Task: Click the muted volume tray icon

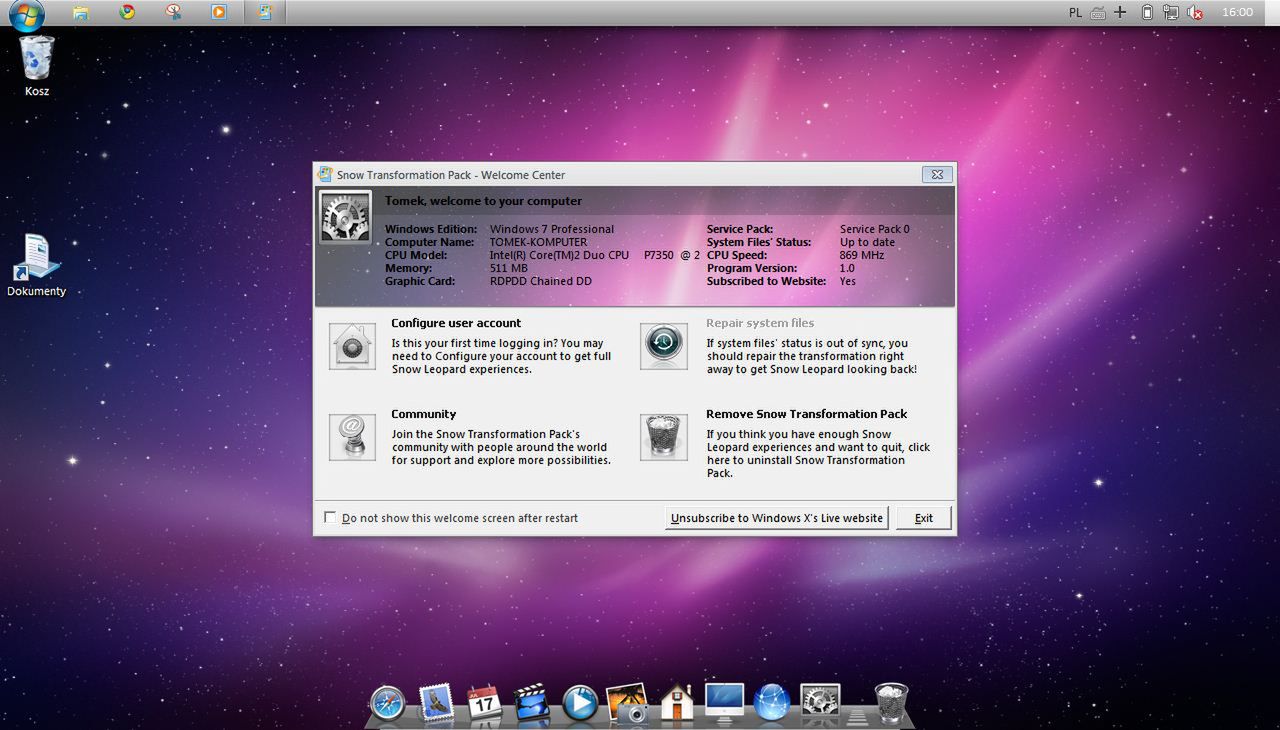Action: (x=1195, y=12)
